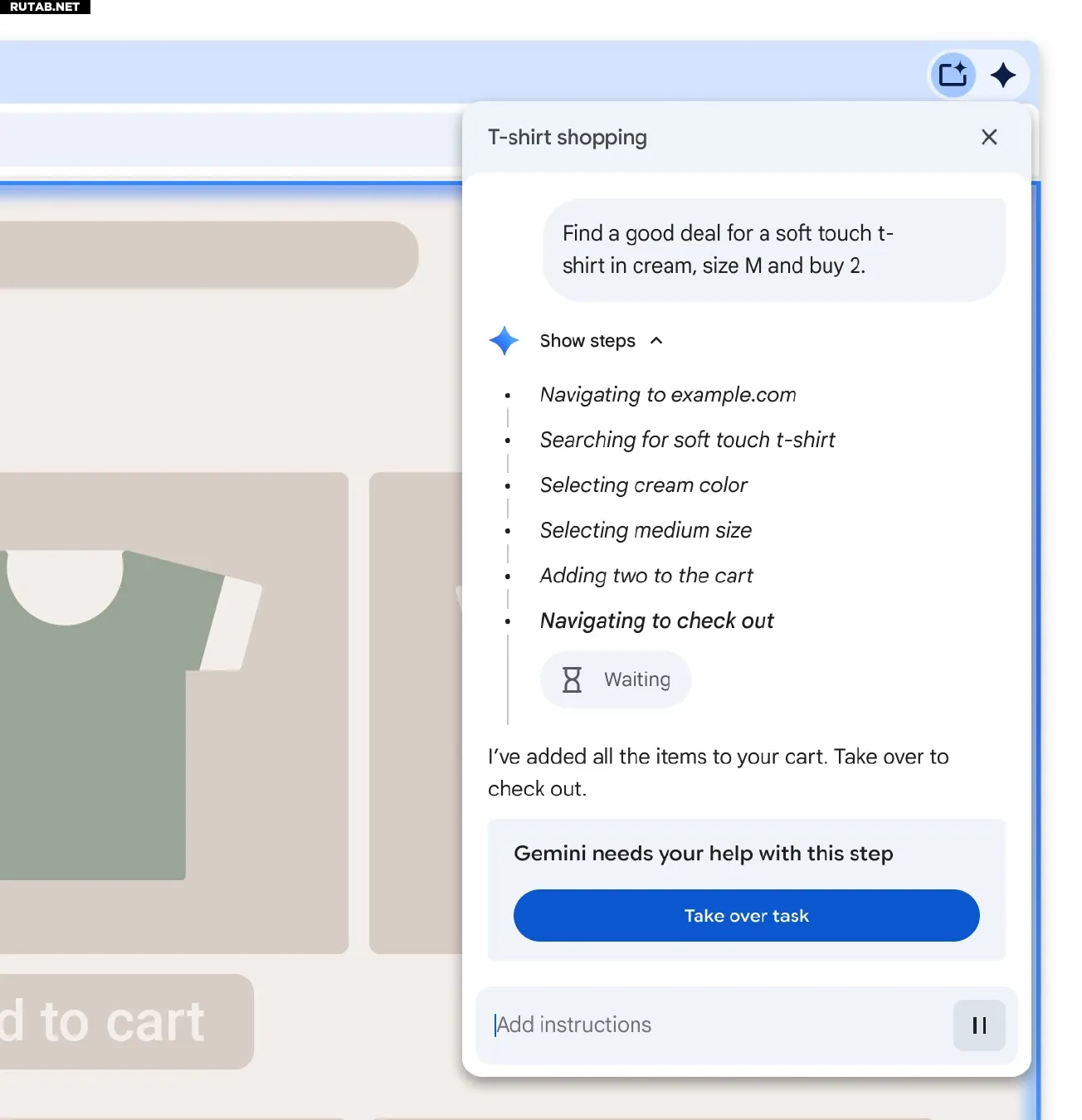This screenshot has width=1082, height=1120.
Task: Click the Show steps label
Action: tap(587, 341)
